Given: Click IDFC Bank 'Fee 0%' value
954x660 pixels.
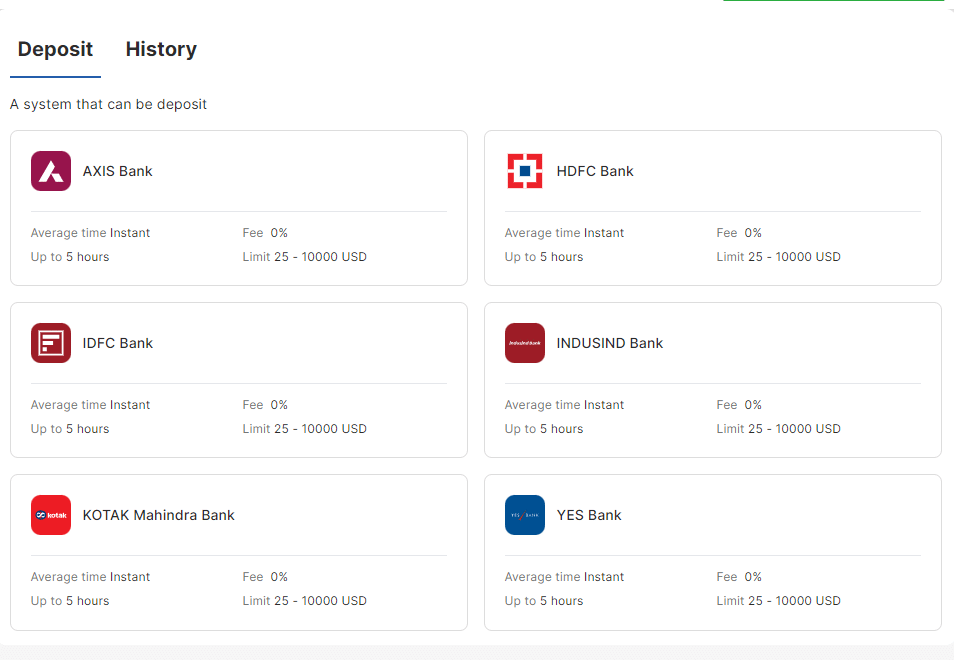Looking at the screenshot, I should click(265, 405).
